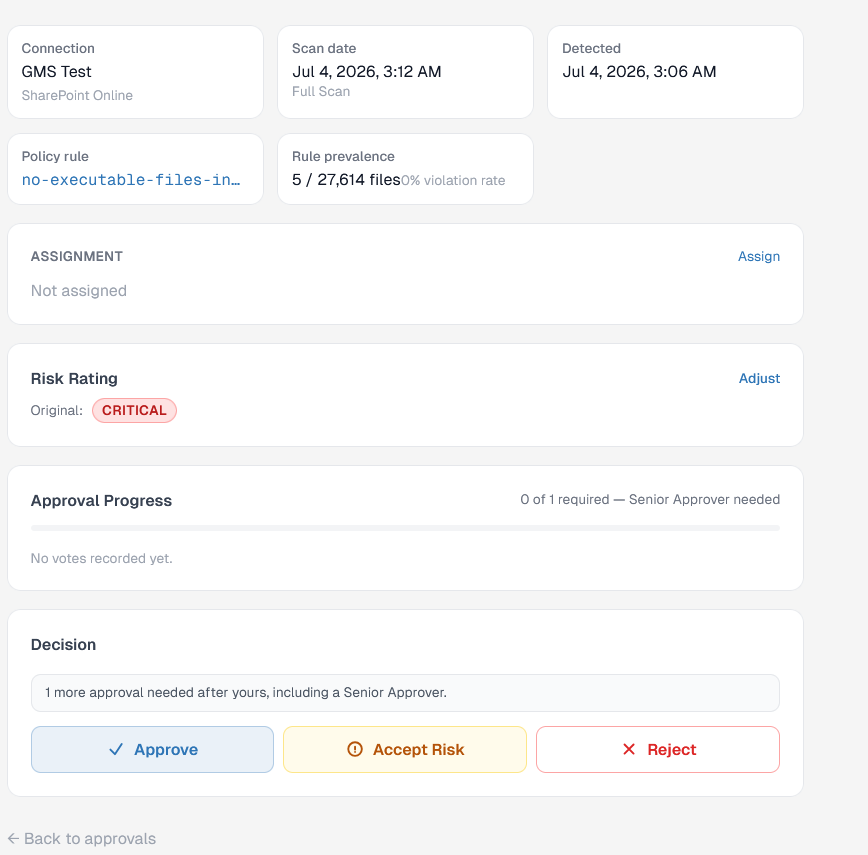The height and width of the screenshot is (855, 868).
Task: Click the Detected label
Action: [591, 49]
